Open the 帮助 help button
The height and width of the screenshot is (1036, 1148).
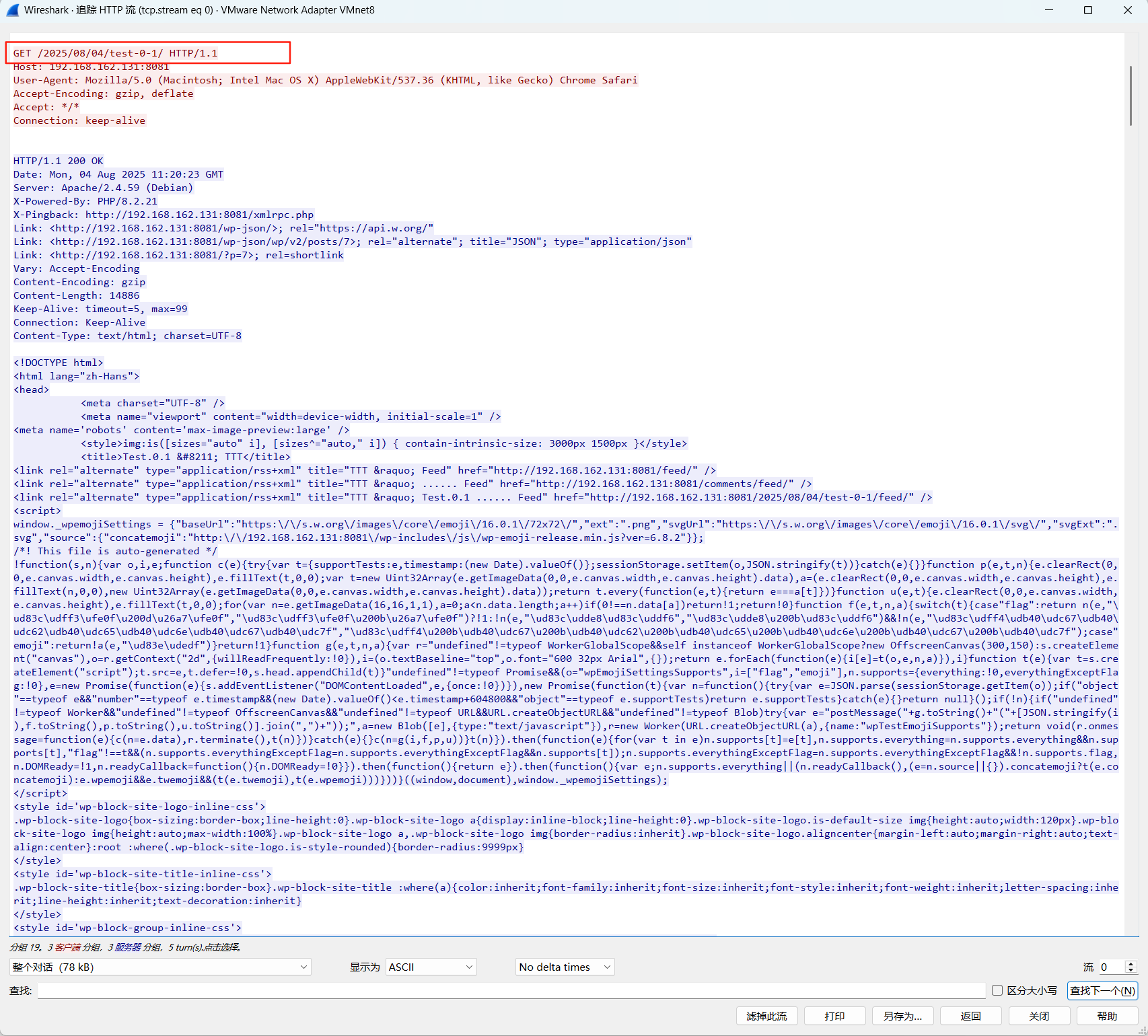(1107, 1016)
